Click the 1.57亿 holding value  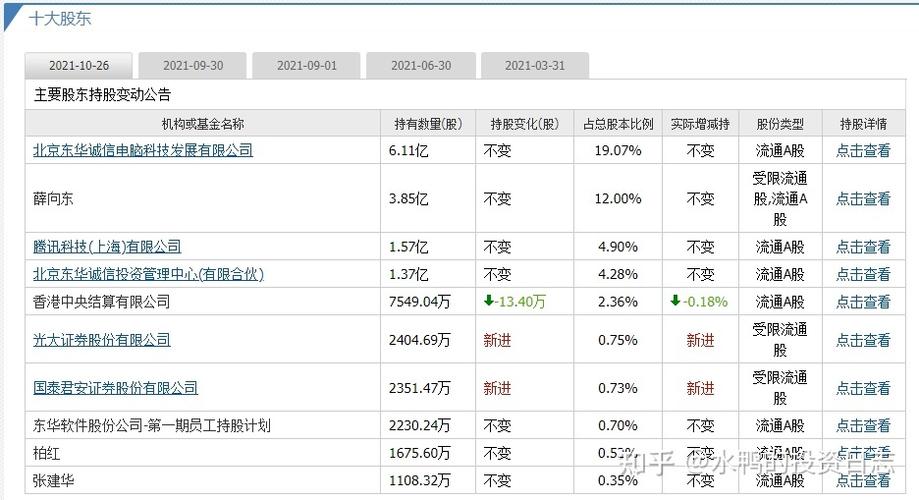[x=409, y=247]
